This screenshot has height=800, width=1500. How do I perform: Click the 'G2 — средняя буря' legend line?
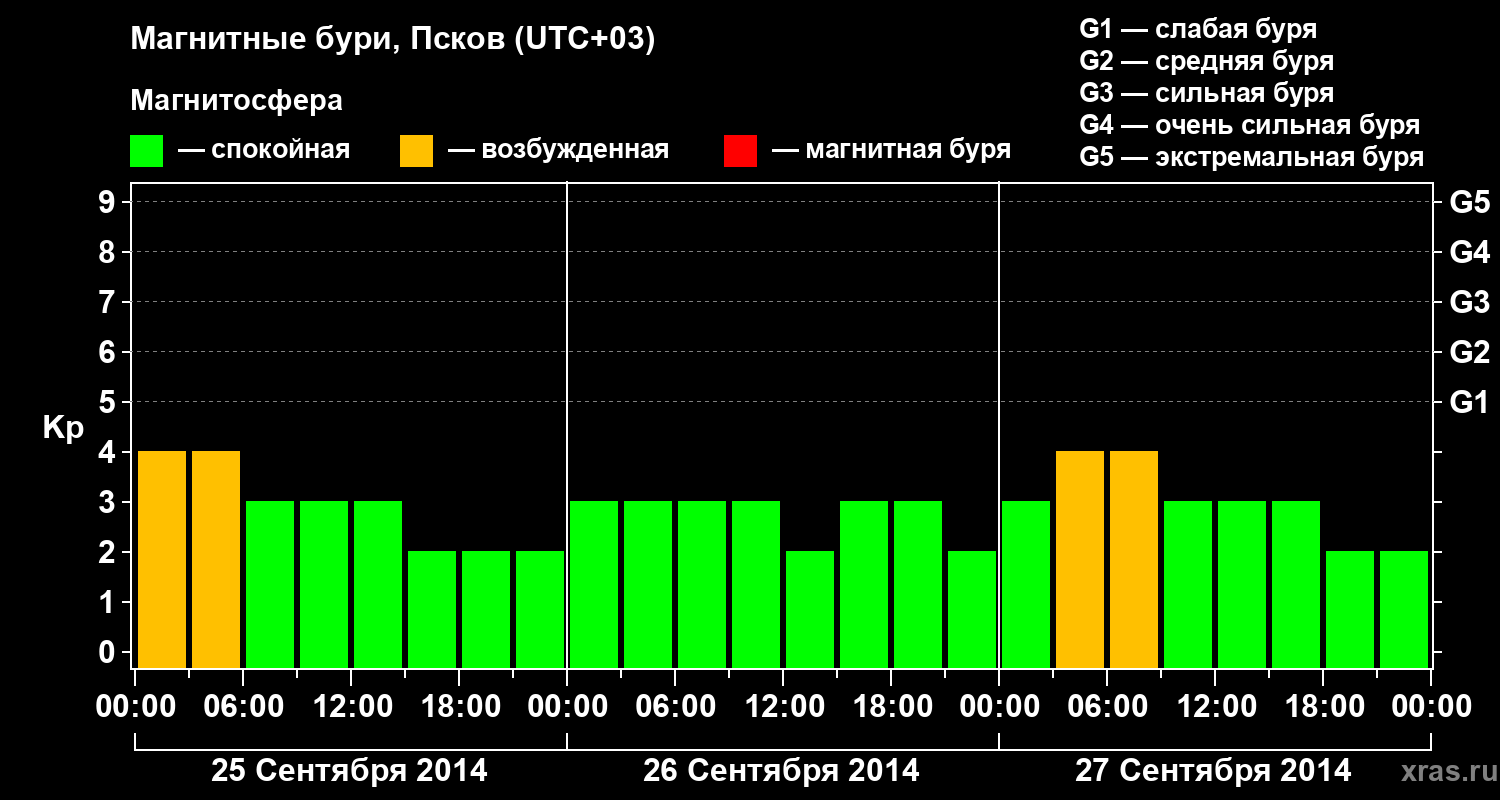[x=1206, y=60]
